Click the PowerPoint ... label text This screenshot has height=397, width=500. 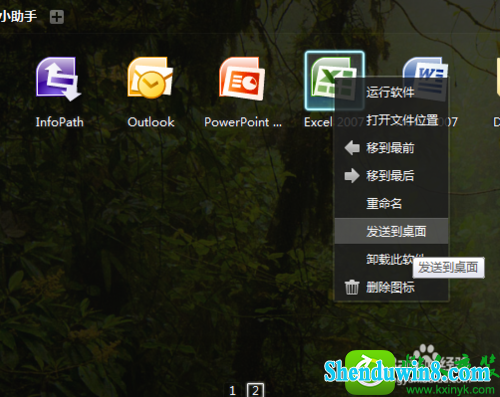[x=243, y=122]
